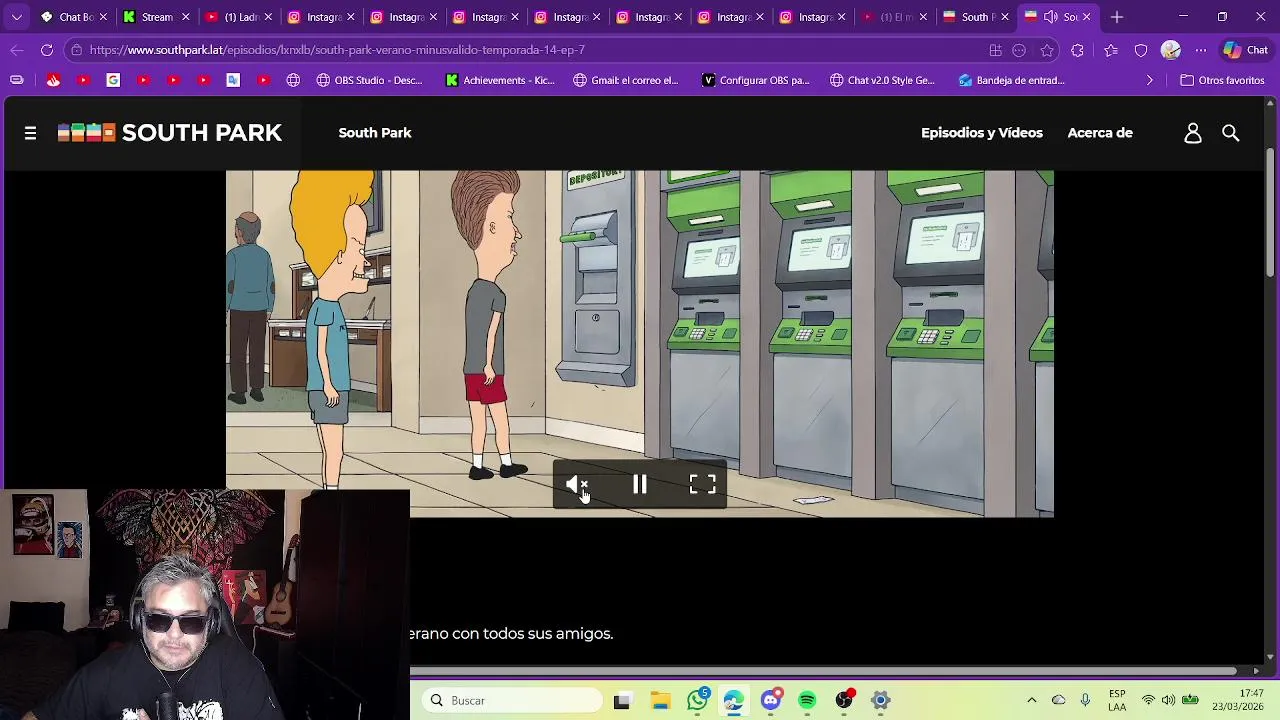Close the Chat Bo tab
Viewport: 1280px width, 720px height.
103,17
